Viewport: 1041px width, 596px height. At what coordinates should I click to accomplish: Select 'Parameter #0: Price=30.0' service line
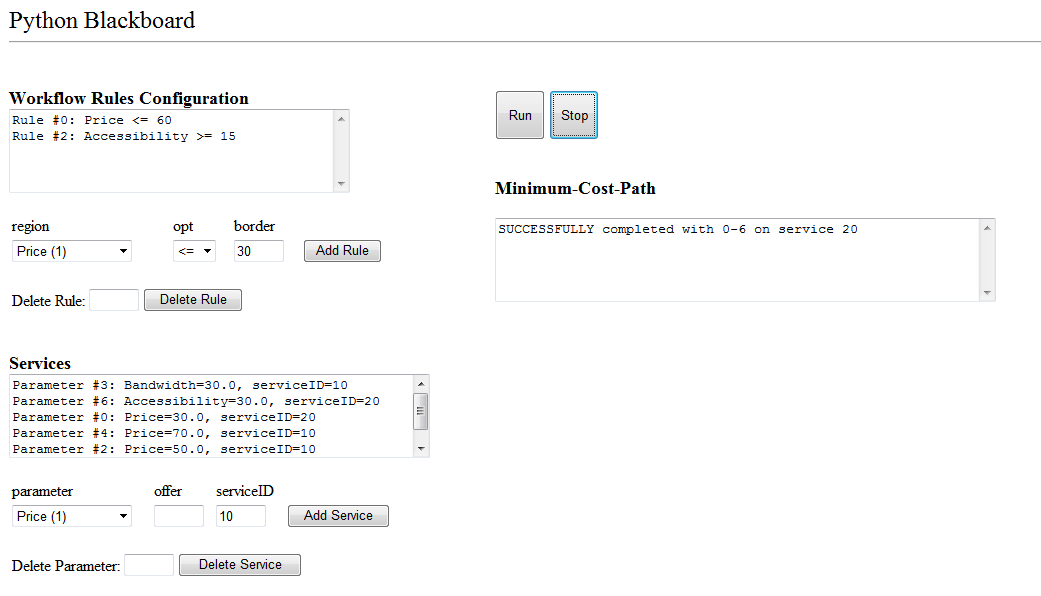(164, 417)
